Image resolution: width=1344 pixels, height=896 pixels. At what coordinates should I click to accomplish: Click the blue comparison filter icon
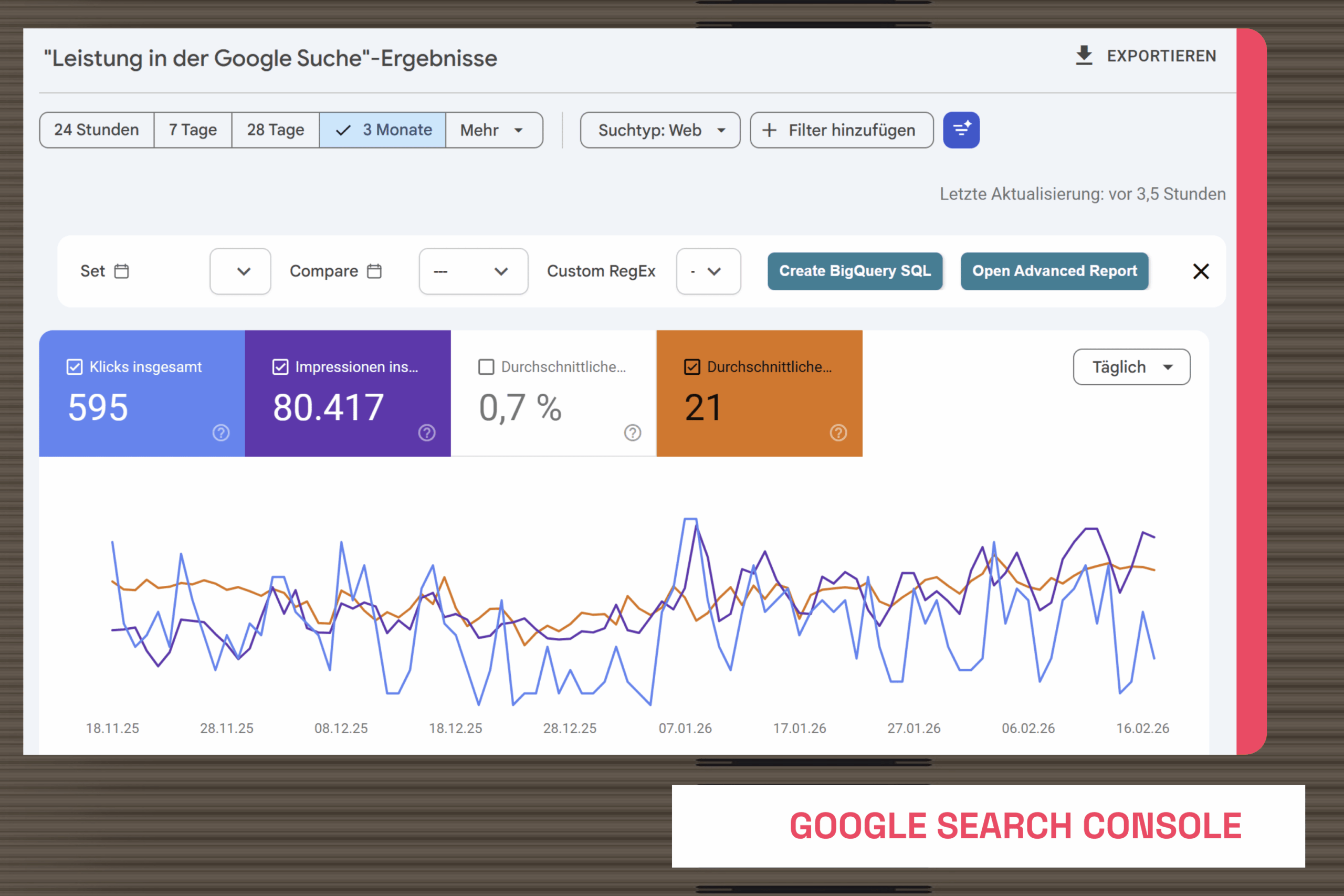961,130
